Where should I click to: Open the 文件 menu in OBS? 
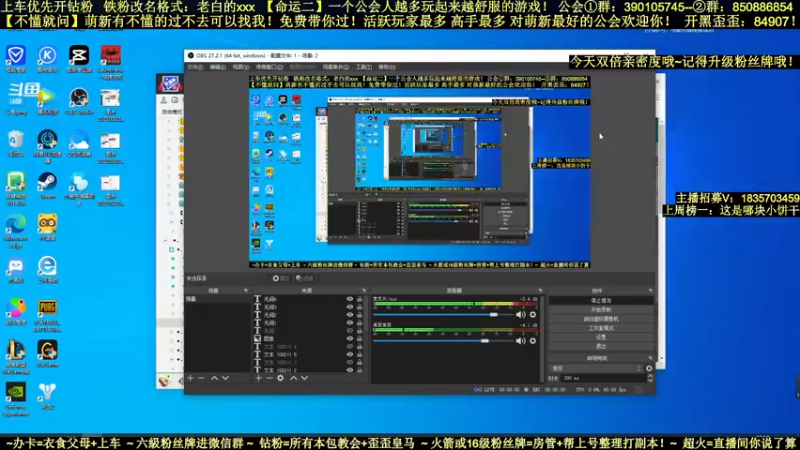click(195, 67)
